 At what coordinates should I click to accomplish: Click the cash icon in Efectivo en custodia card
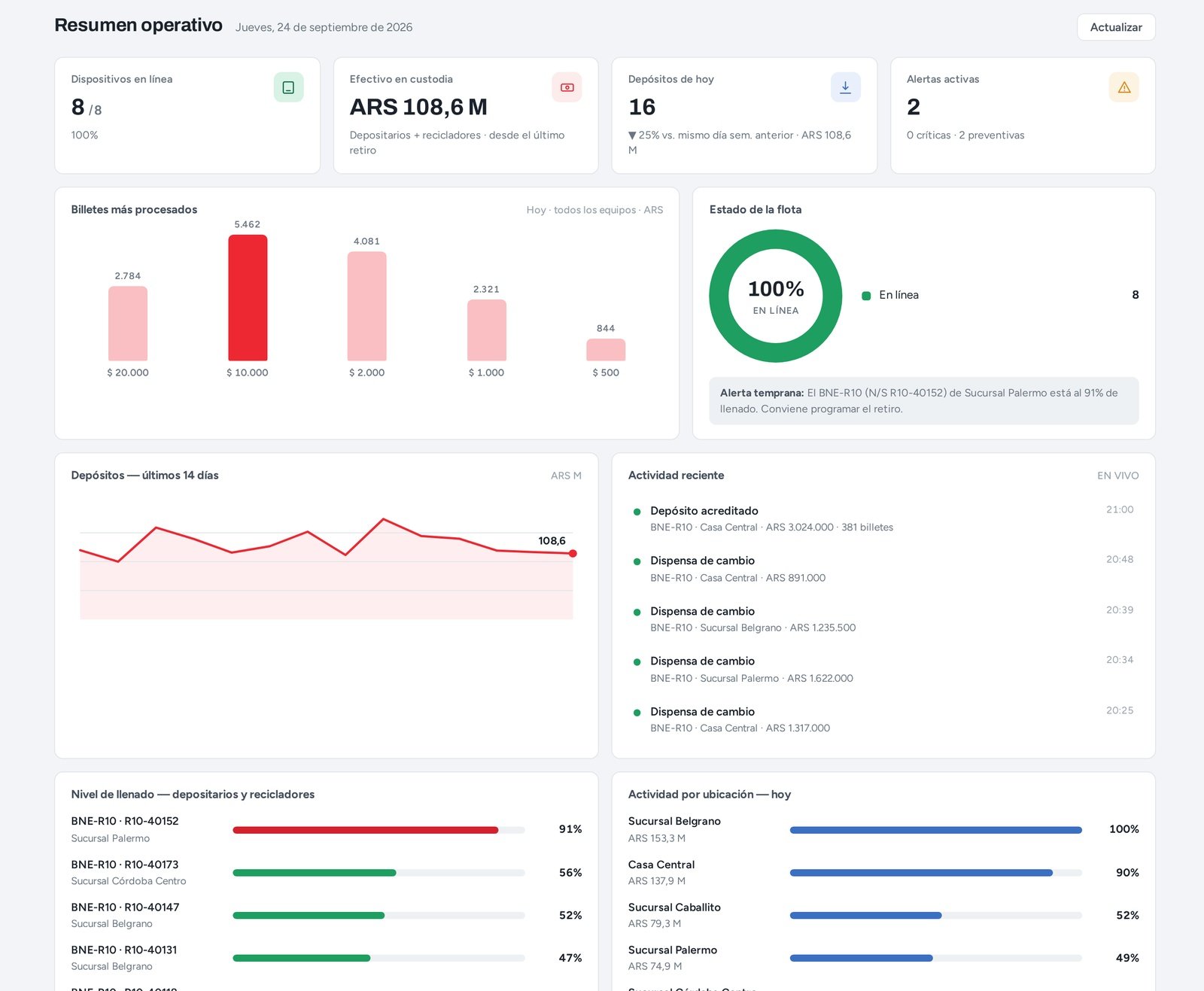pos(567,87)
